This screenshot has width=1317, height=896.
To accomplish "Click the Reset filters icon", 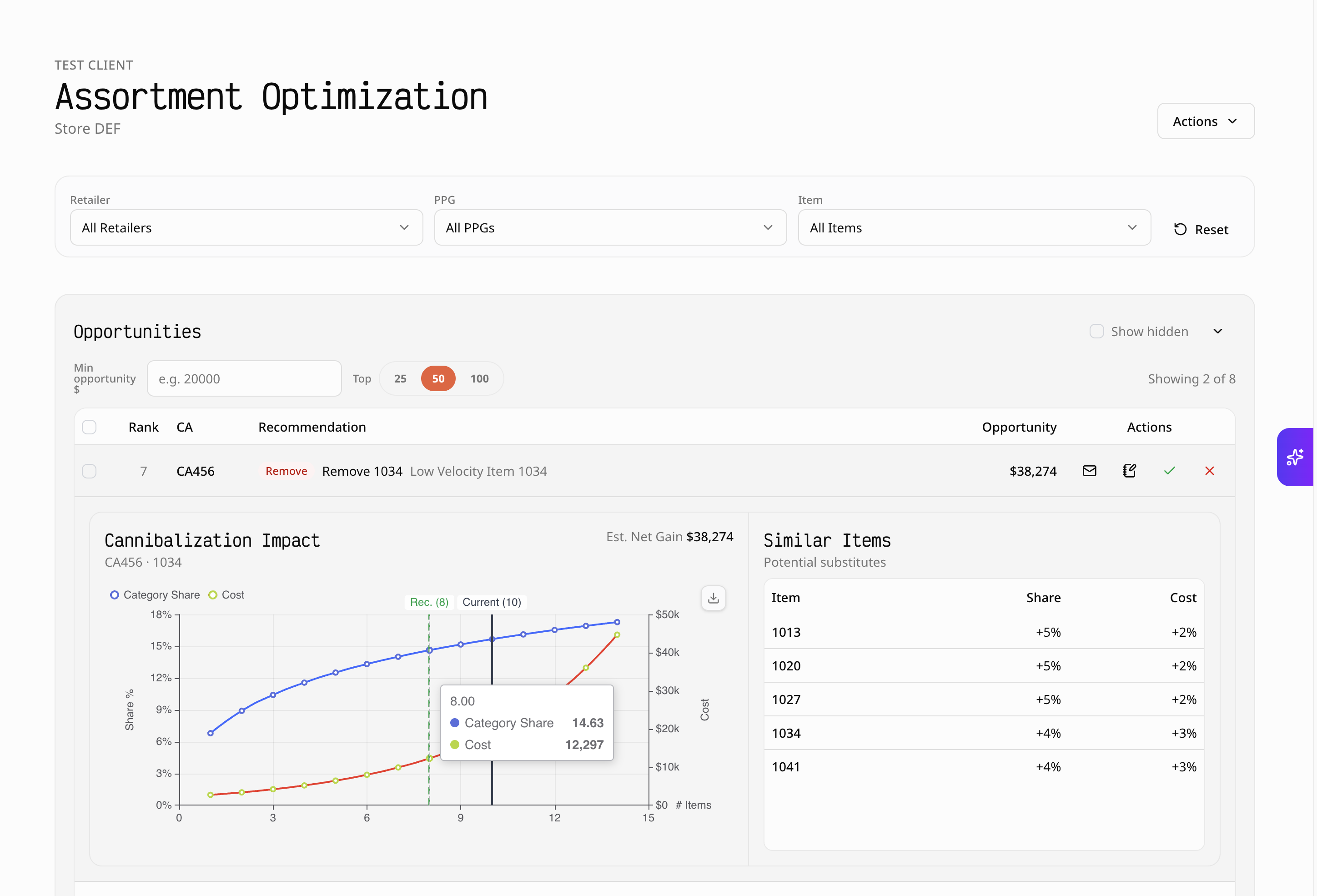I will tap(1181, 230).
